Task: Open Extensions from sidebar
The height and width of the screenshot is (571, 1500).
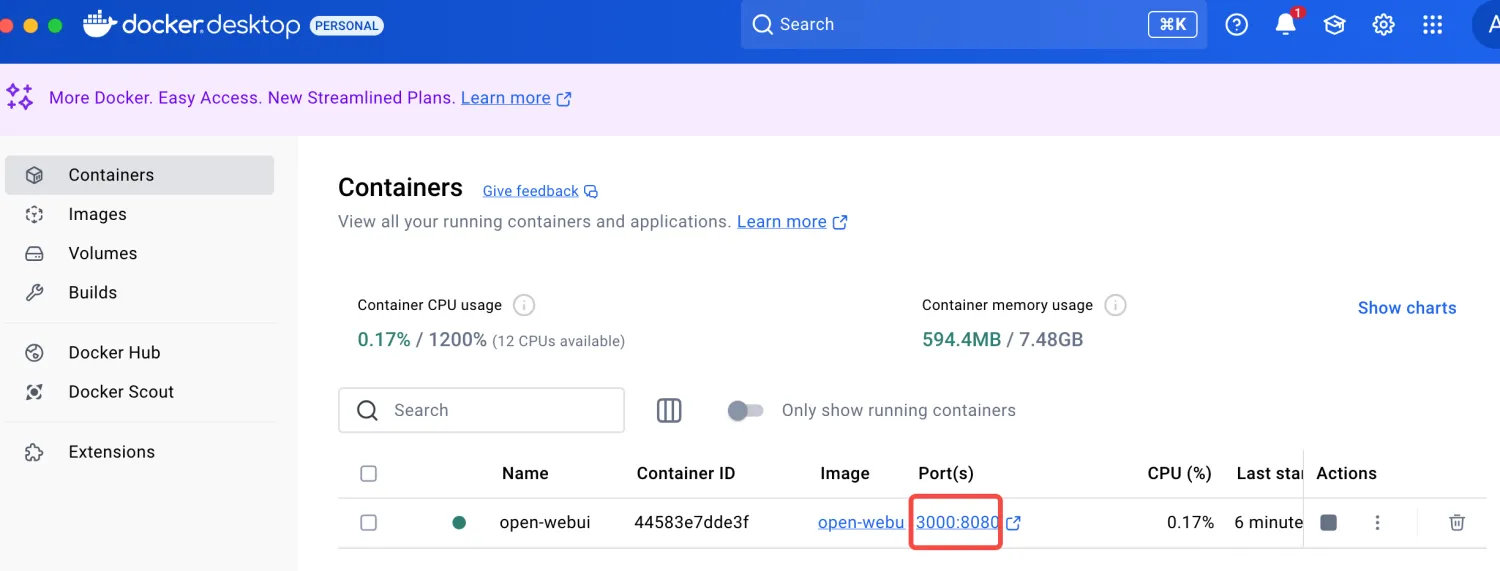Action: click(x=139, y=452)
